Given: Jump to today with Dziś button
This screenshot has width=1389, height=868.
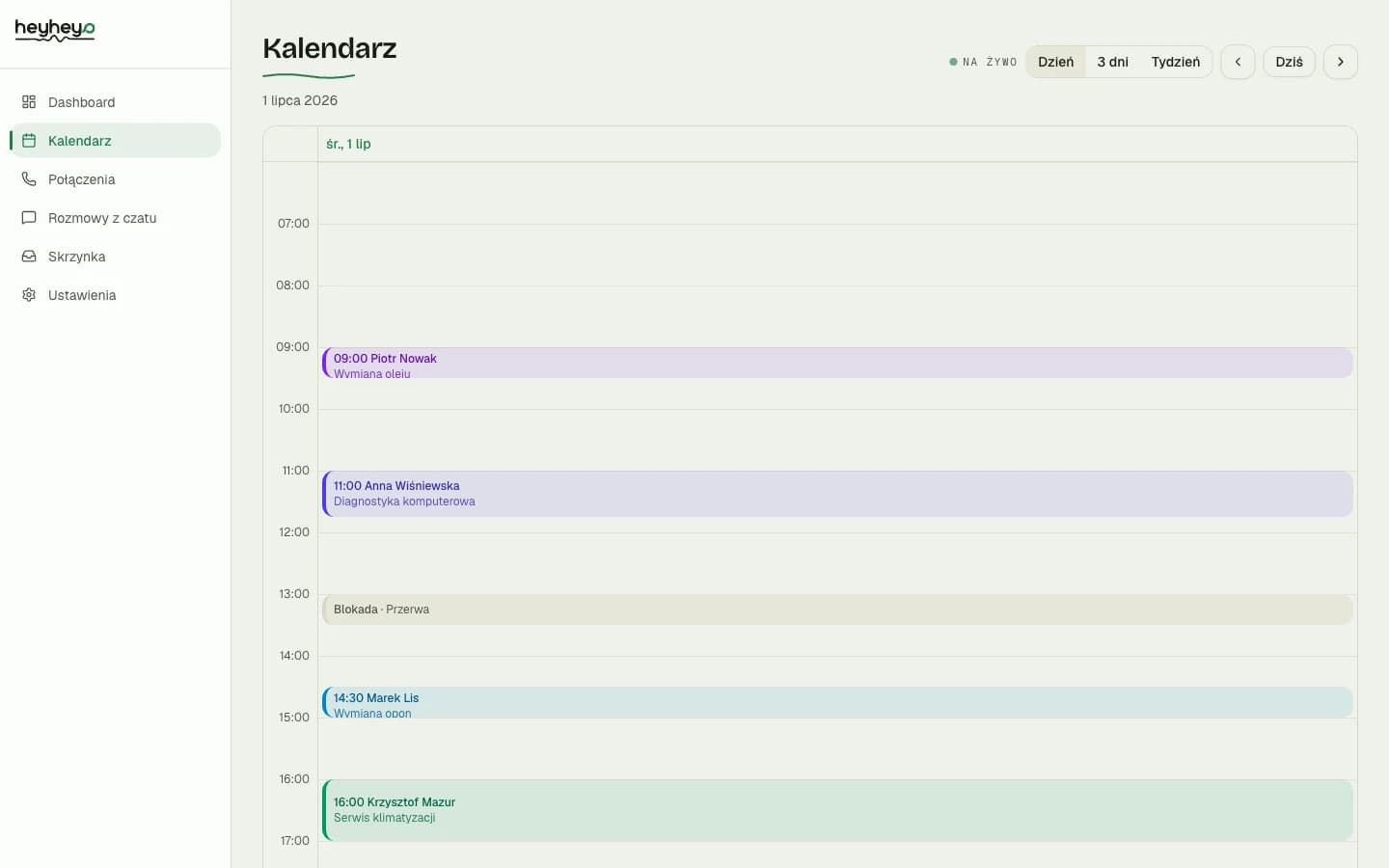Looking at the screenshot, I should click(1289, 62).
